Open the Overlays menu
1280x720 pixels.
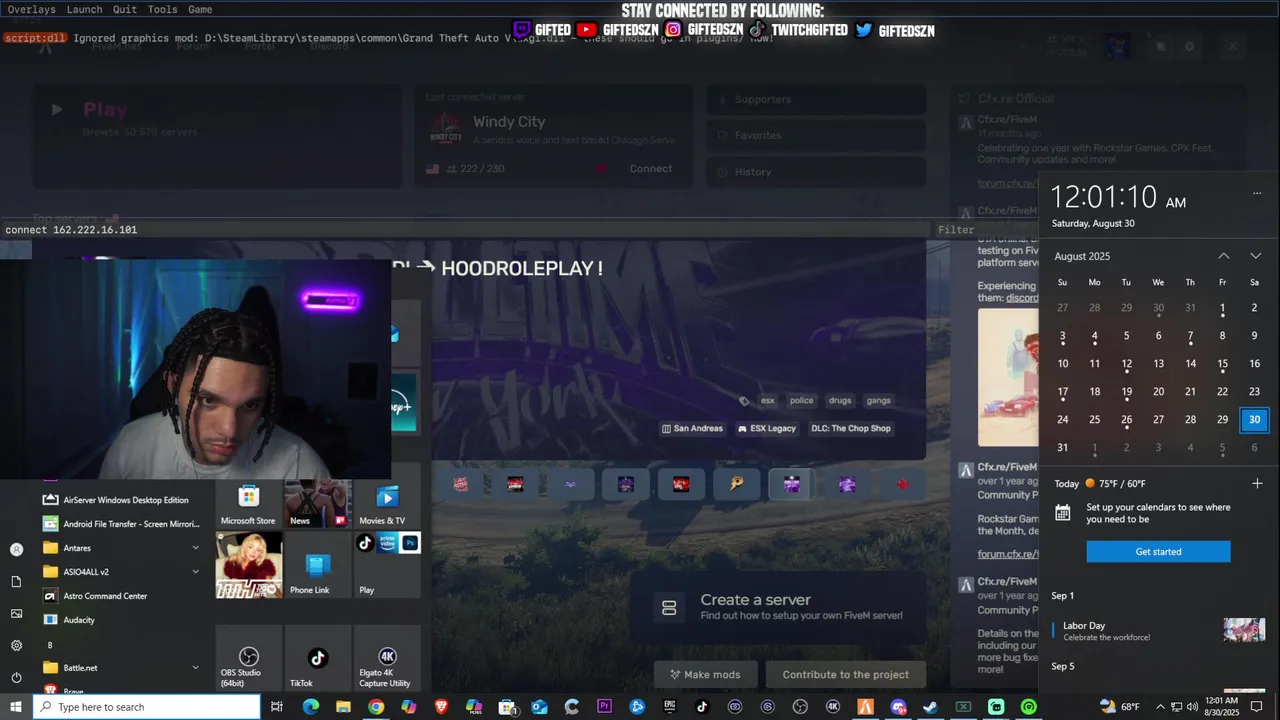(32, 9)
